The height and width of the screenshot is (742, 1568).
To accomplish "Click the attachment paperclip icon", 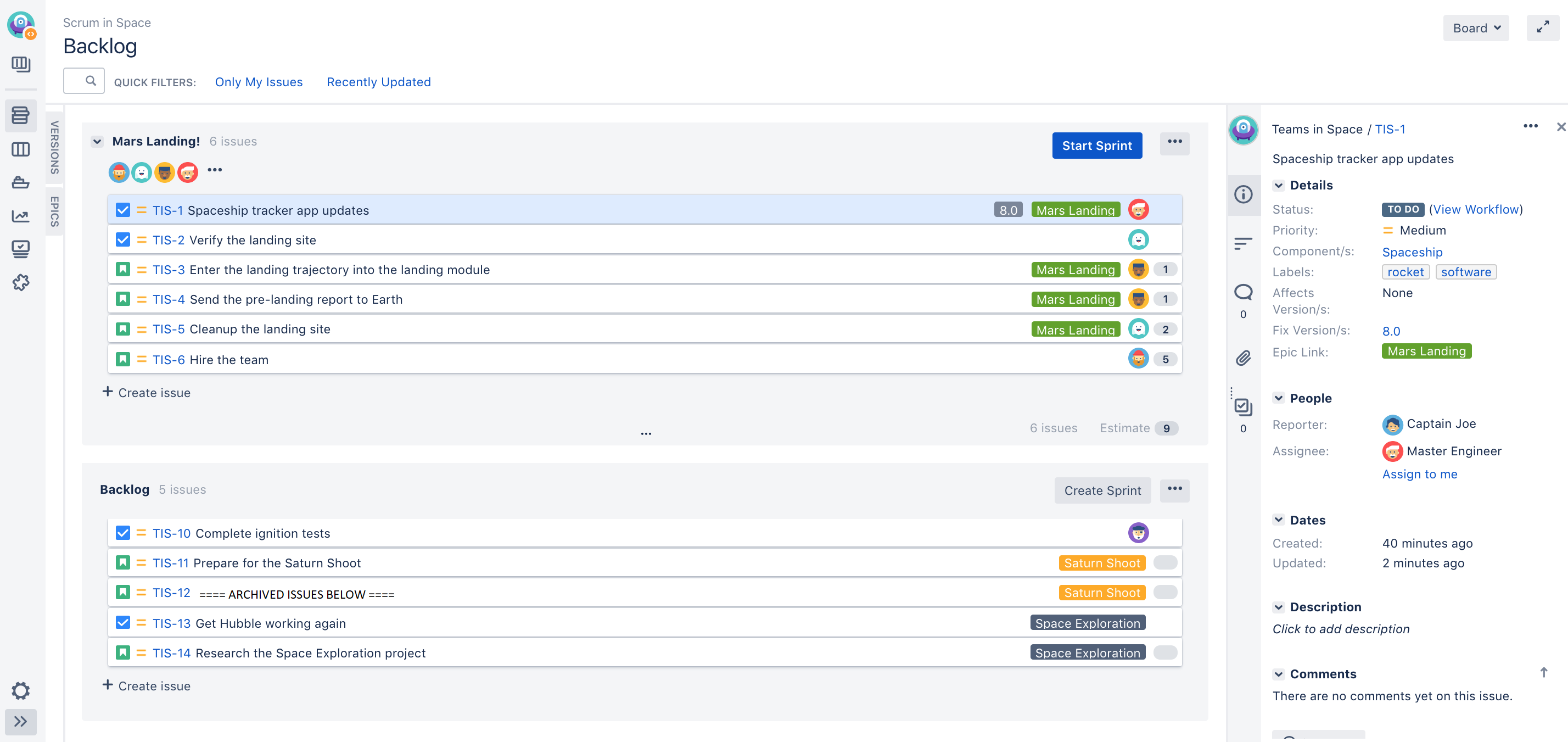I will coord(1243,358).
